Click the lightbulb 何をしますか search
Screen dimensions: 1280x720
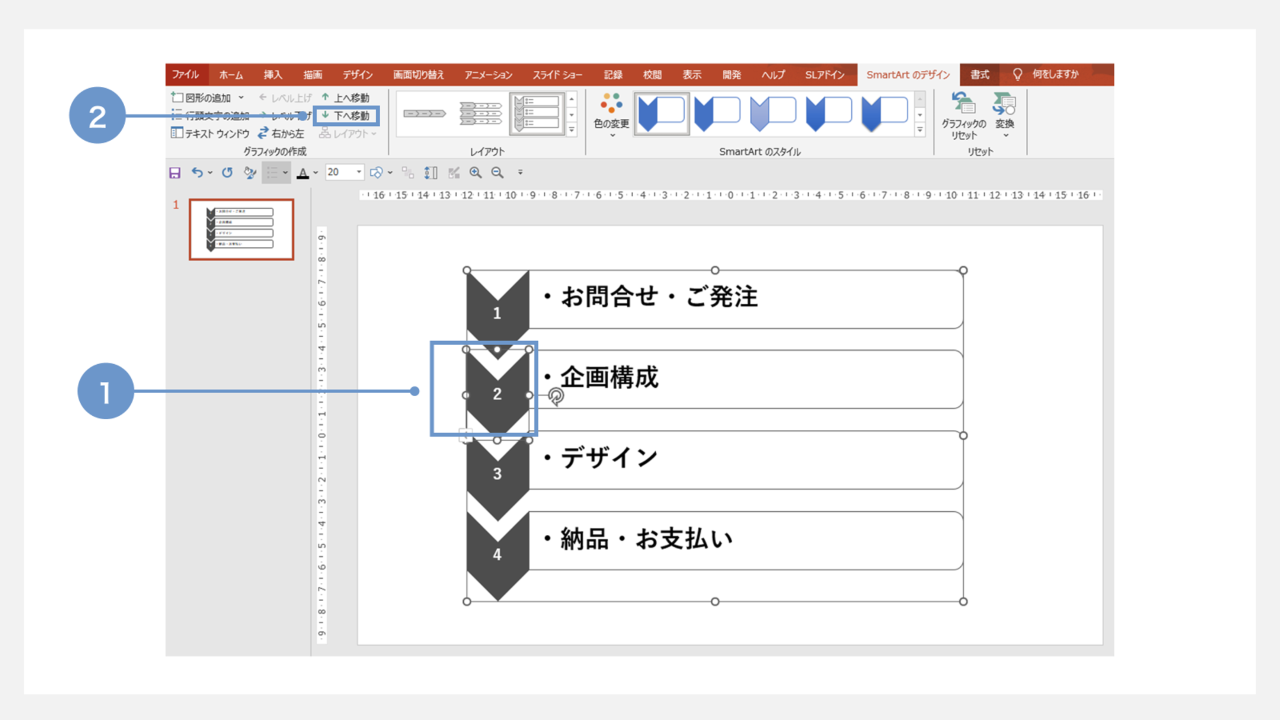click(x=1047, y=75)
